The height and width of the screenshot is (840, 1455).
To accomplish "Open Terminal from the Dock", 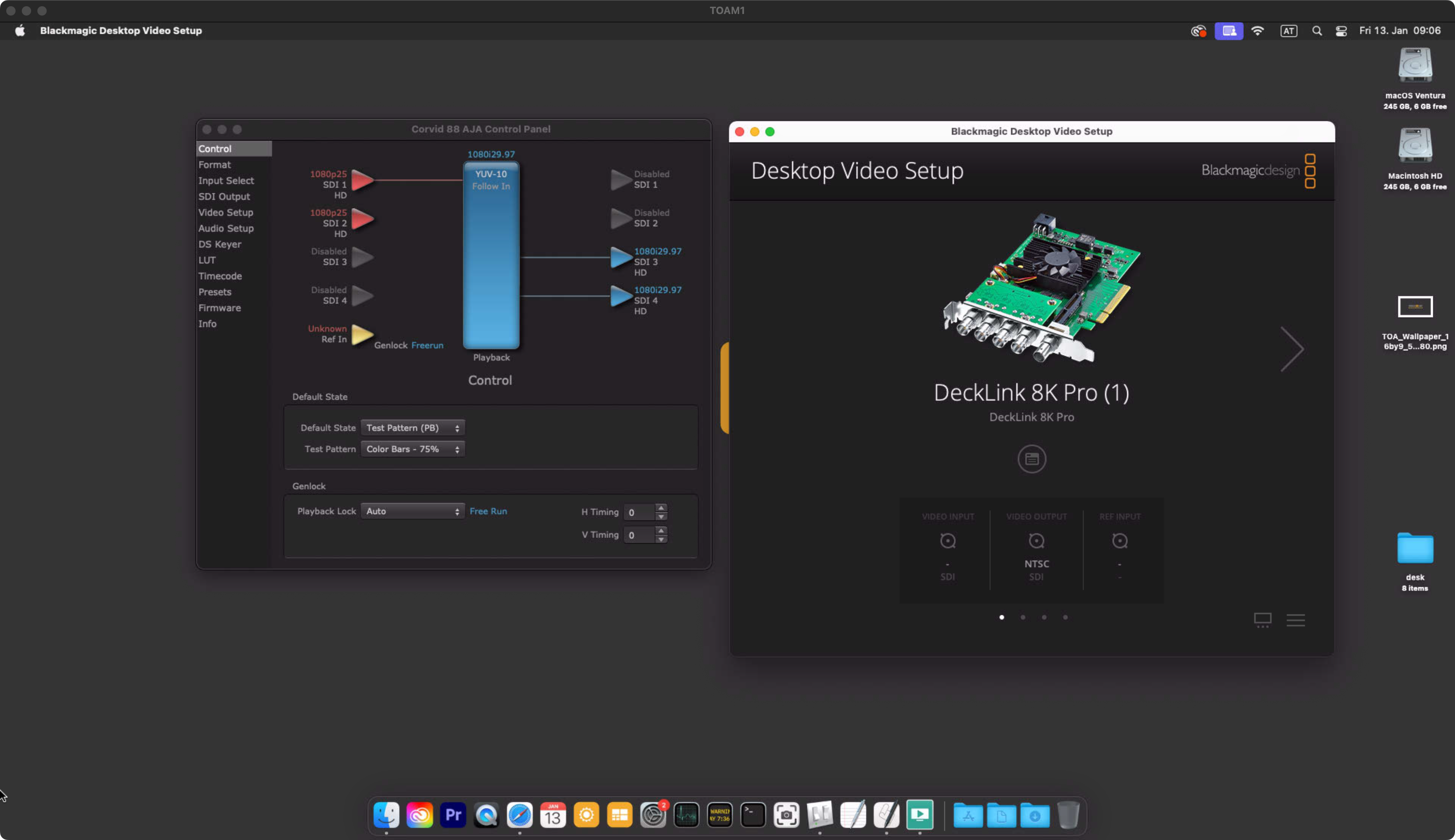I will (753, 815).
